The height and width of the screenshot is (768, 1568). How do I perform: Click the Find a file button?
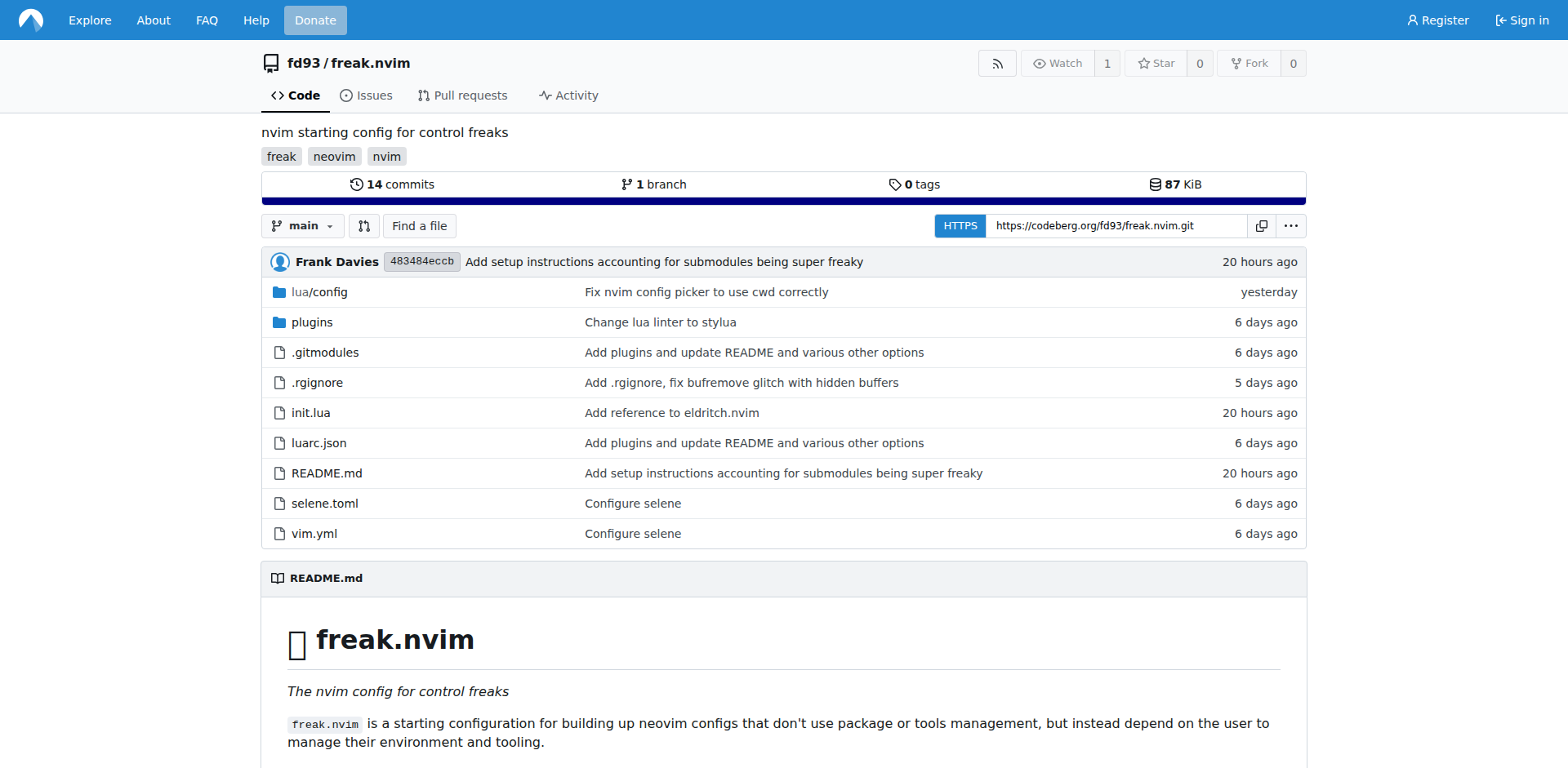[420, 226]
